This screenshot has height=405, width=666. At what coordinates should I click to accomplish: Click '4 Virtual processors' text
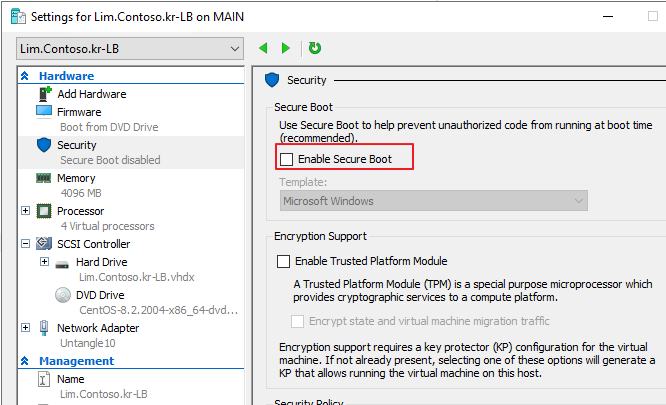pos(107,226)
